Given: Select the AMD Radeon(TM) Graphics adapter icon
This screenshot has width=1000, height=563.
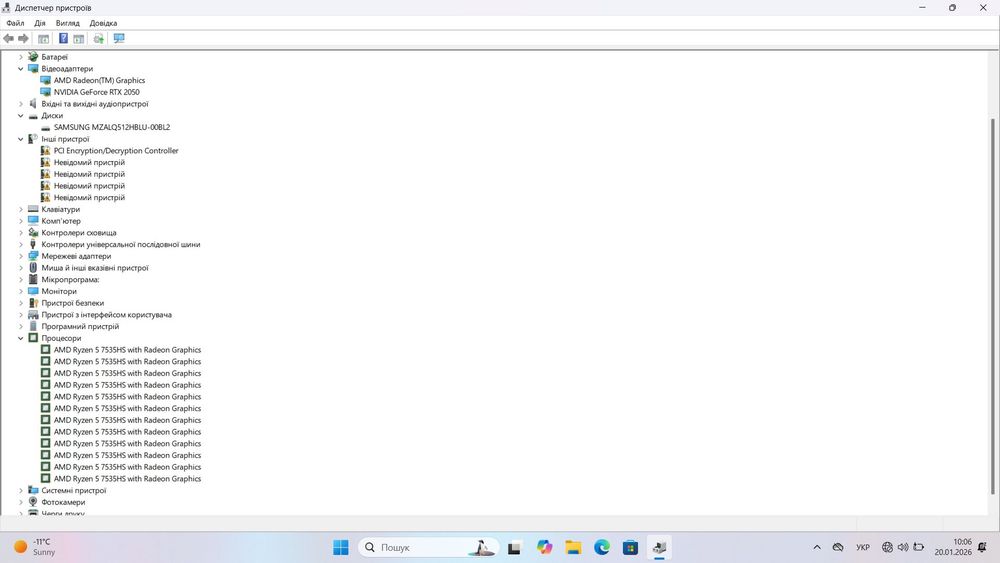Looking at the screenshot, I should pos(45,80).
